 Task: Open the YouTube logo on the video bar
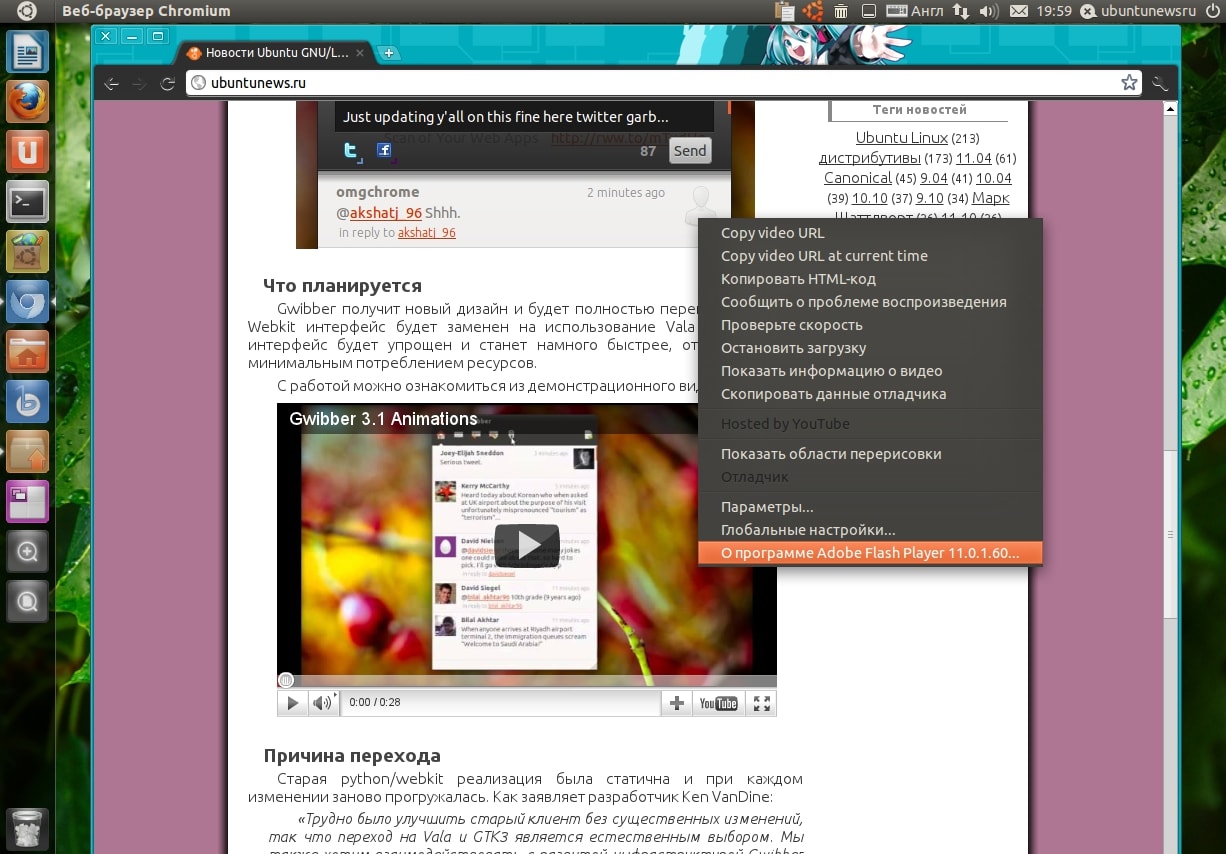pyautogui.click(x=718, y=703)
